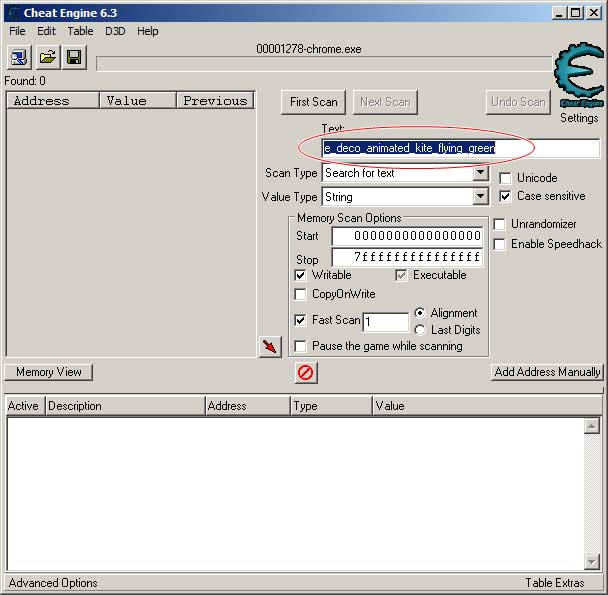Open Table Extras

click(554, 583)
